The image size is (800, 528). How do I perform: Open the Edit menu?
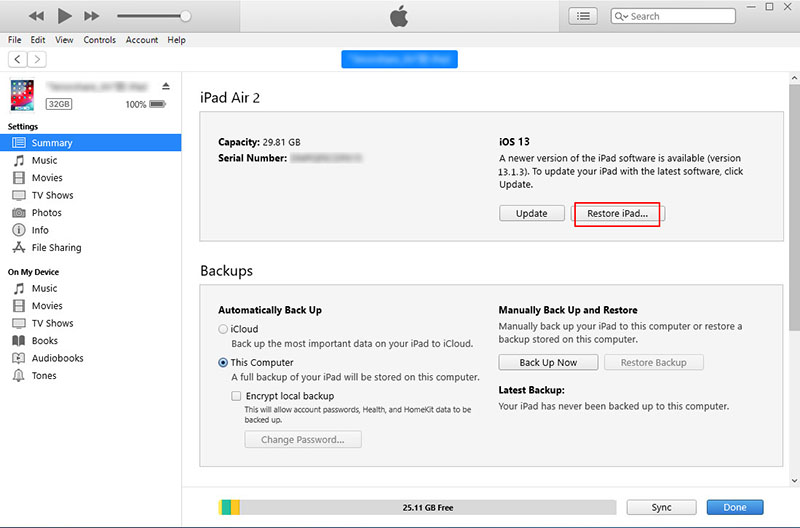[x=38, y=40]
